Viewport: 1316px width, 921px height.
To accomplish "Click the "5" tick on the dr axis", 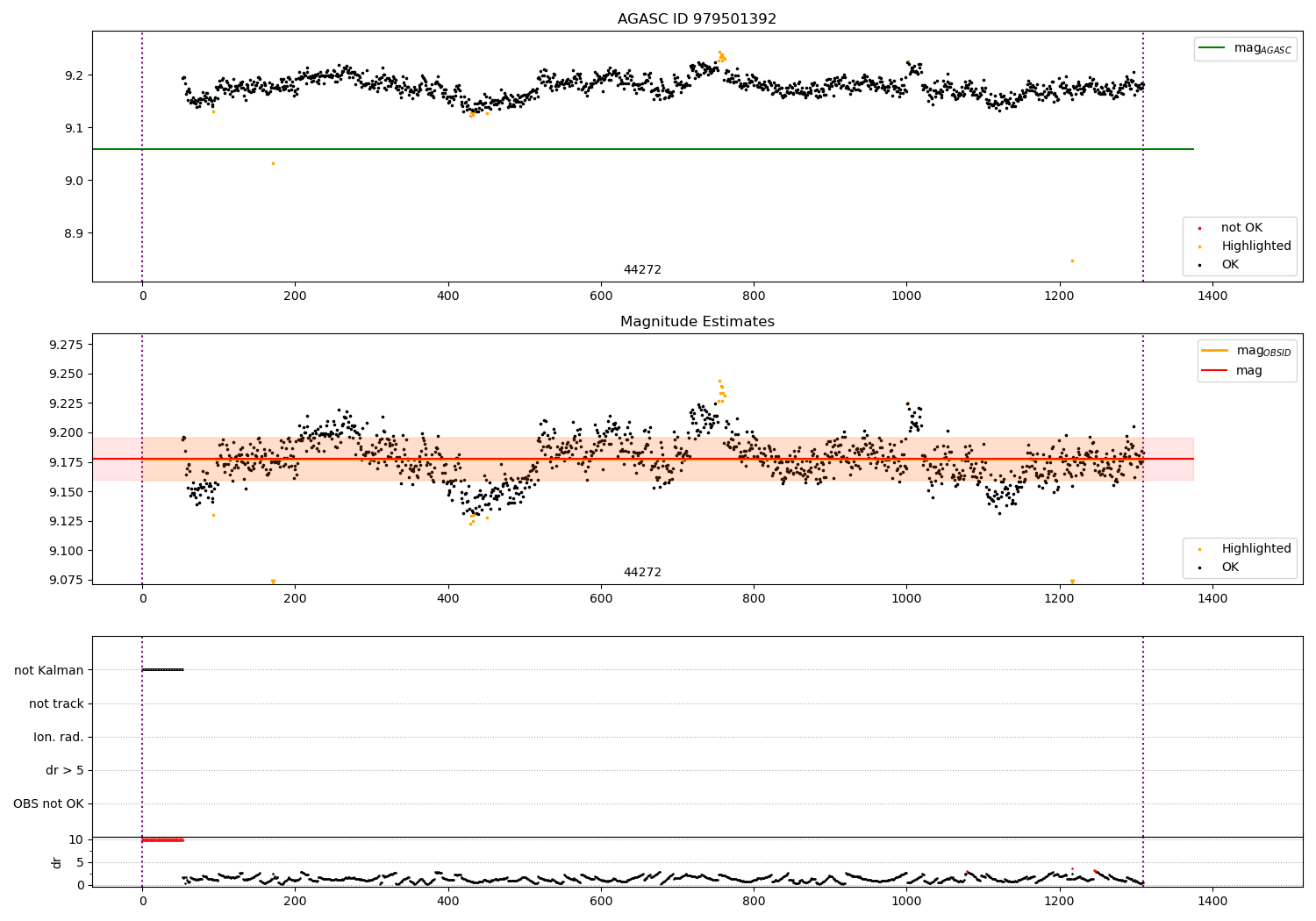I will pos(80,862).
